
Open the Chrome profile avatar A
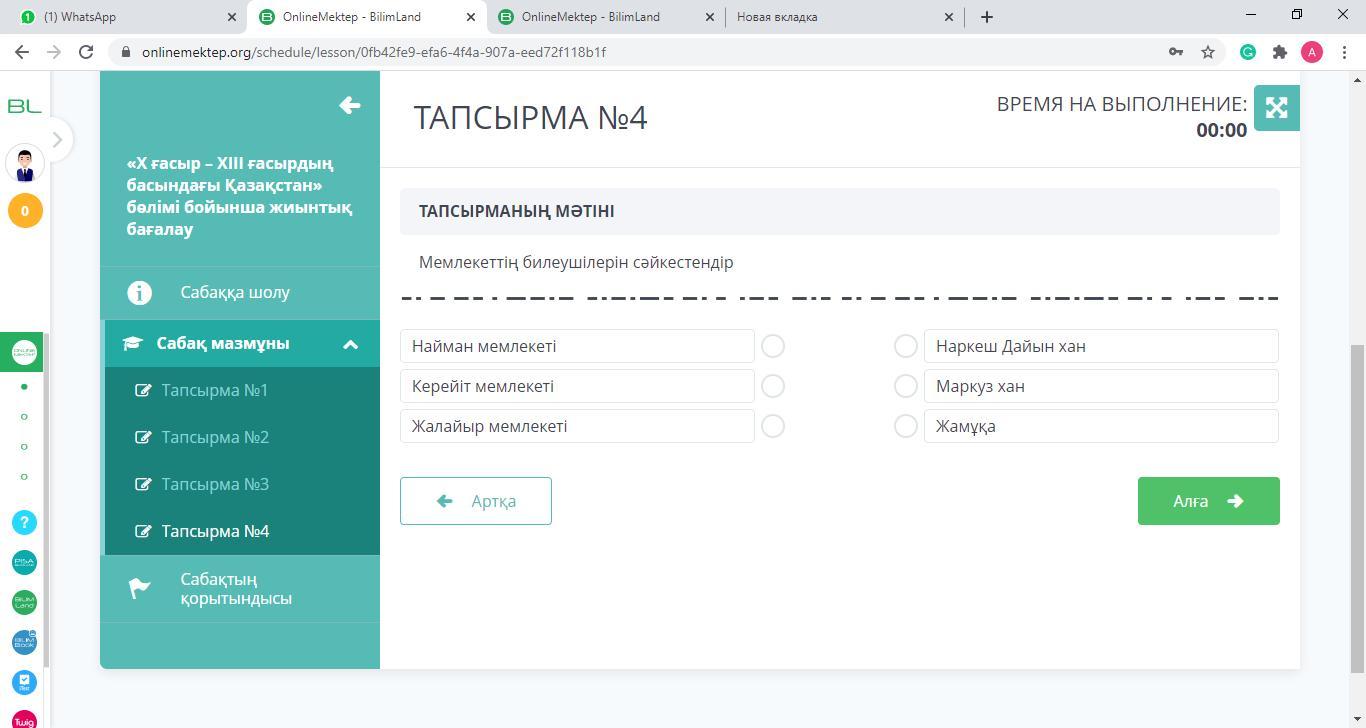(x=1312, y=52)
